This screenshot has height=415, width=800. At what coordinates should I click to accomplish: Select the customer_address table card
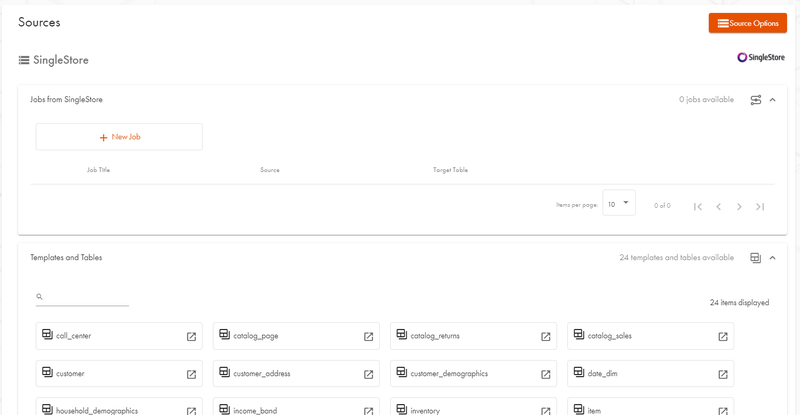click(296, 374)
